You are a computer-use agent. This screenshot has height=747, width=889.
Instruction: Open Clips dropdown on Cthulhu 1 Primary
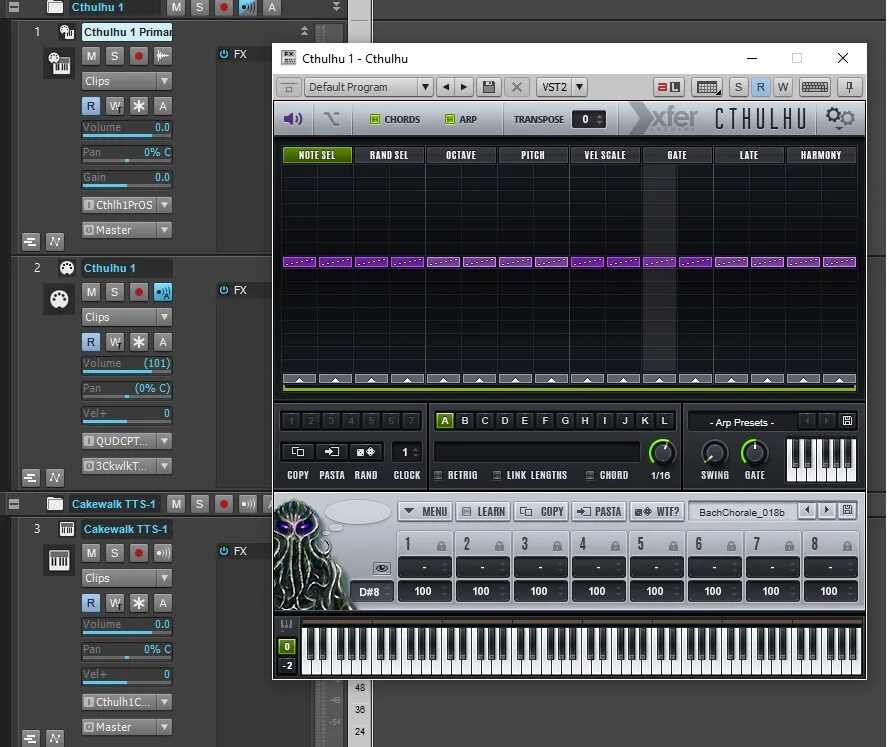164,81
